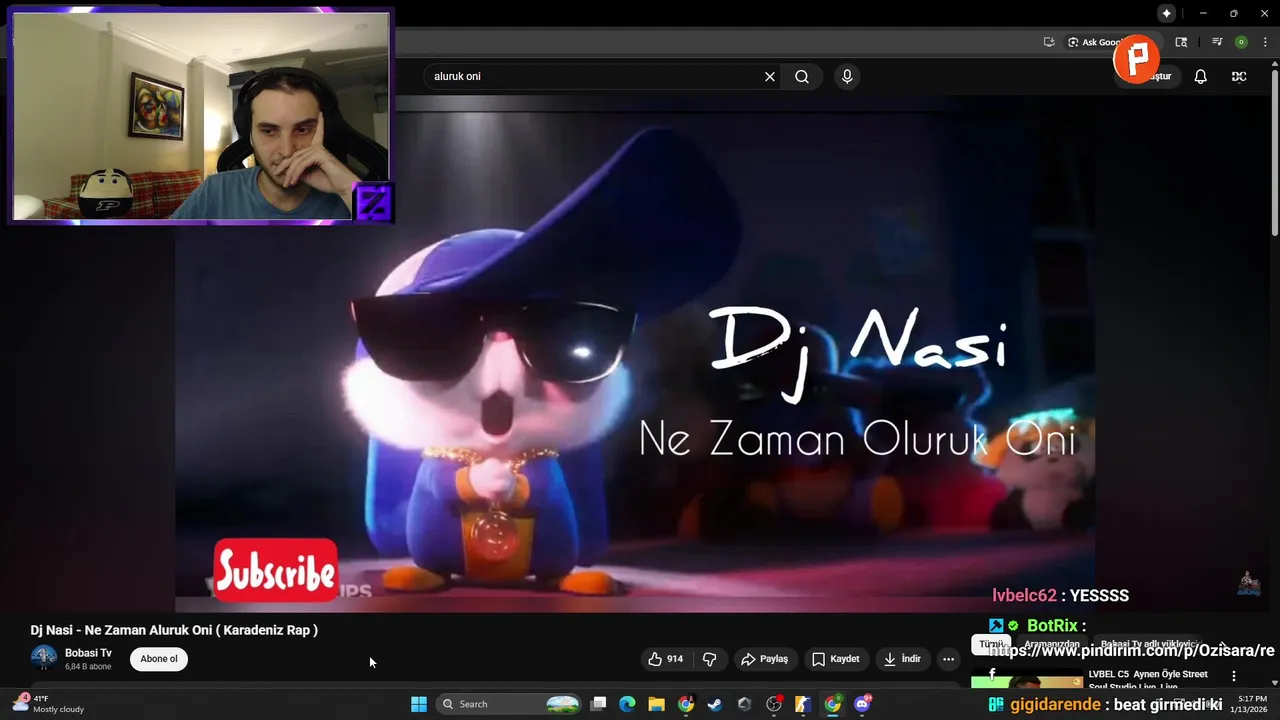The height and width of the screenshot is (720, 1280).
Task: Select the Tümü filter chip
Action: 990,644
